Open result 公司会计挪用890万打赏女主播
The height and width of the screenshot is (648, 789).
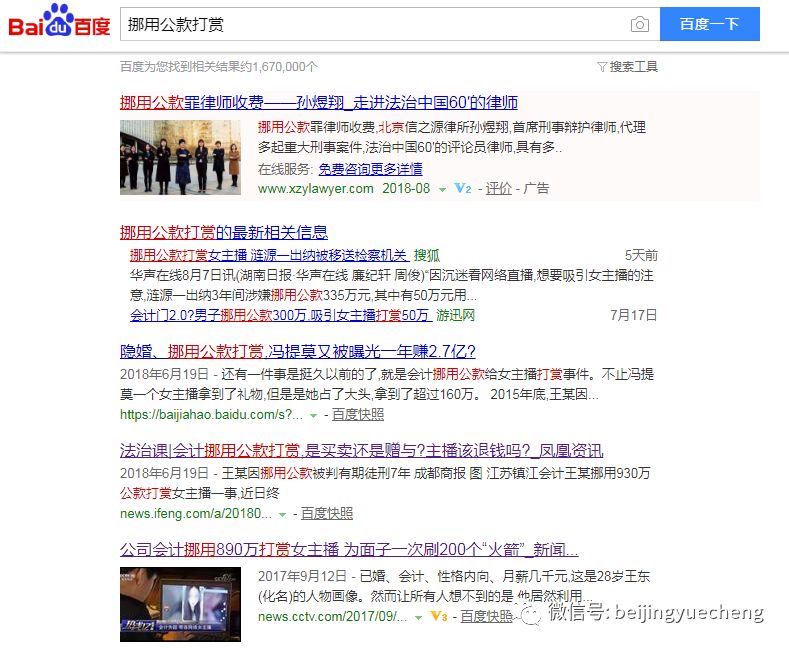pyautogui.click(x=349, y=549)
